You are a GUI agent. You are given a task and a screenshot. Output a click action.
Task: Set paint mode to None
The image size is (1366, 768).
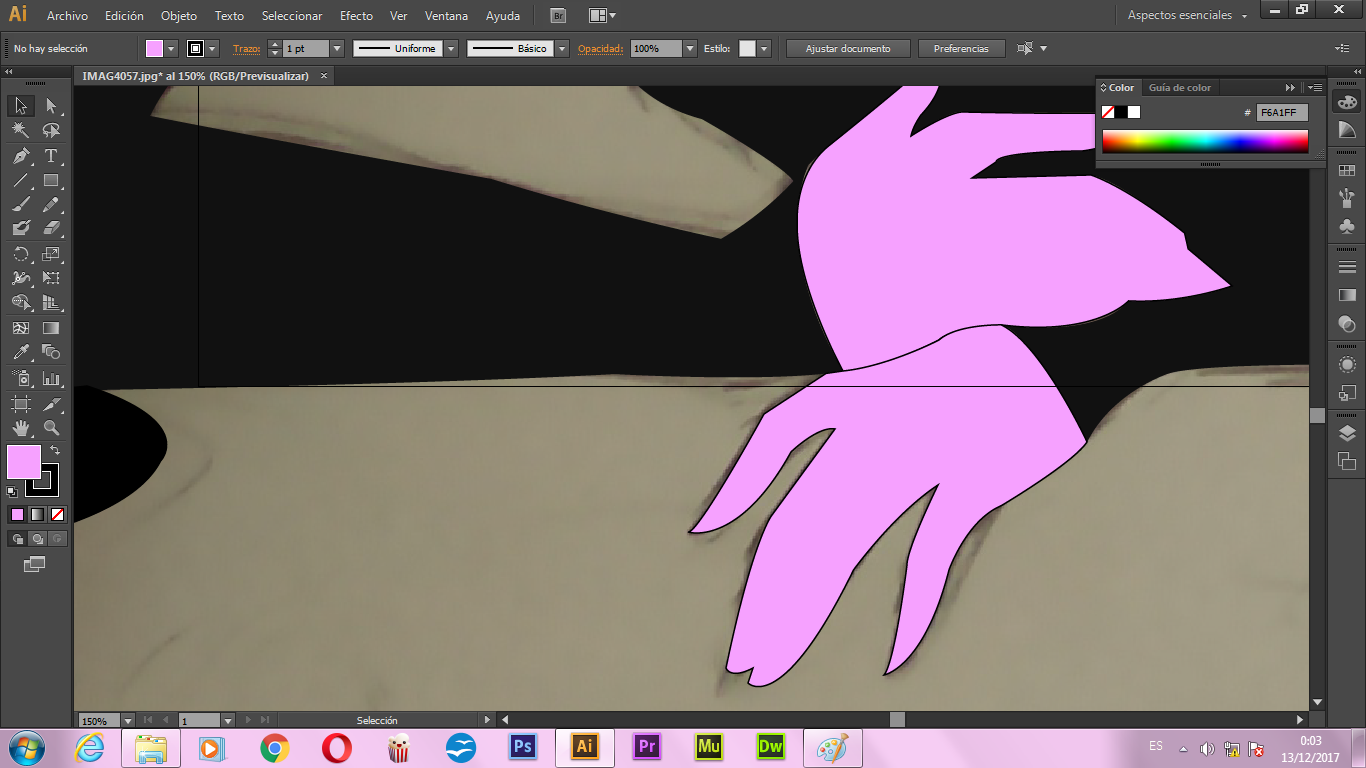click(x=57, y=514)
